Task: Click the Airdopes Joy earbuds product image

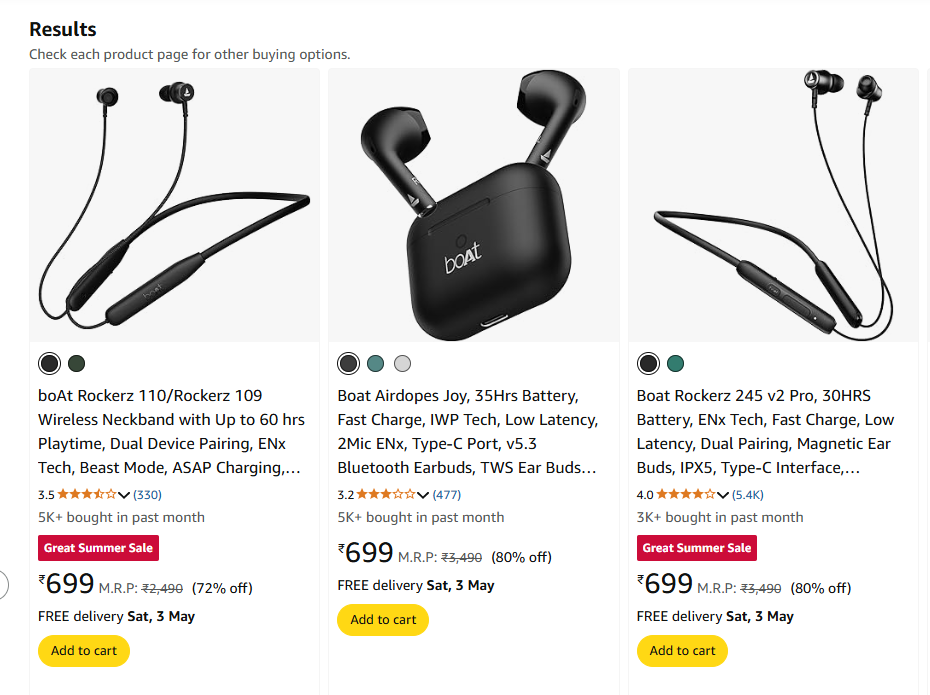Action: pos(474,205)
